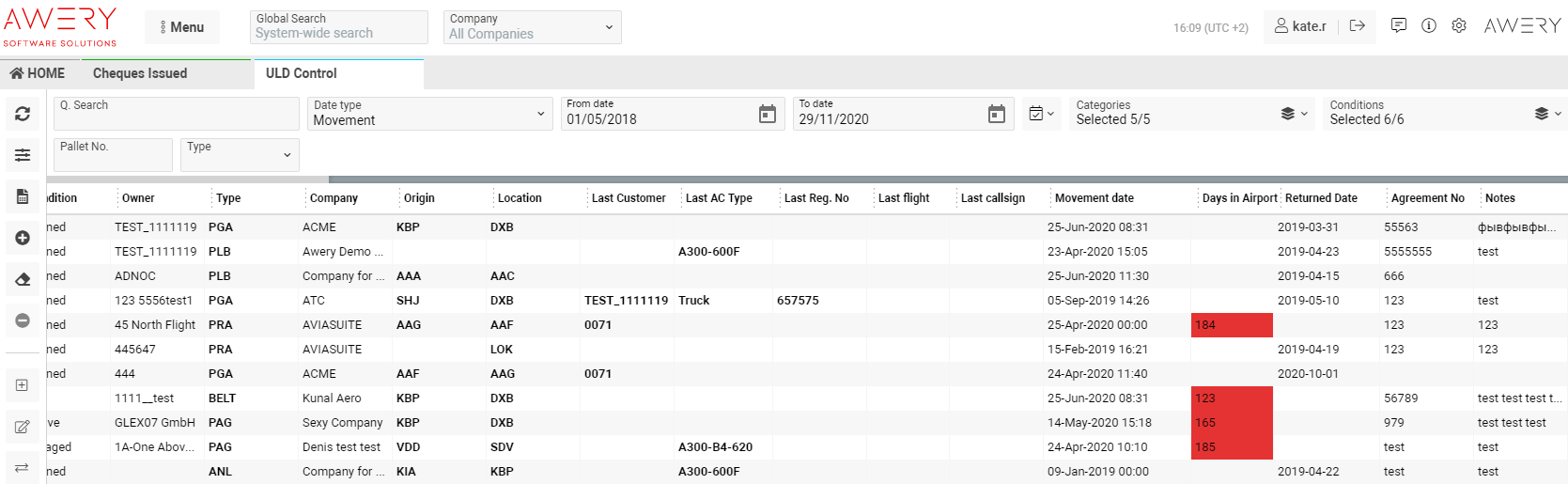Viewport: 1568px width, 484px height.
Task: Open the From date calendar picker
Action: (x=768, y=115)
